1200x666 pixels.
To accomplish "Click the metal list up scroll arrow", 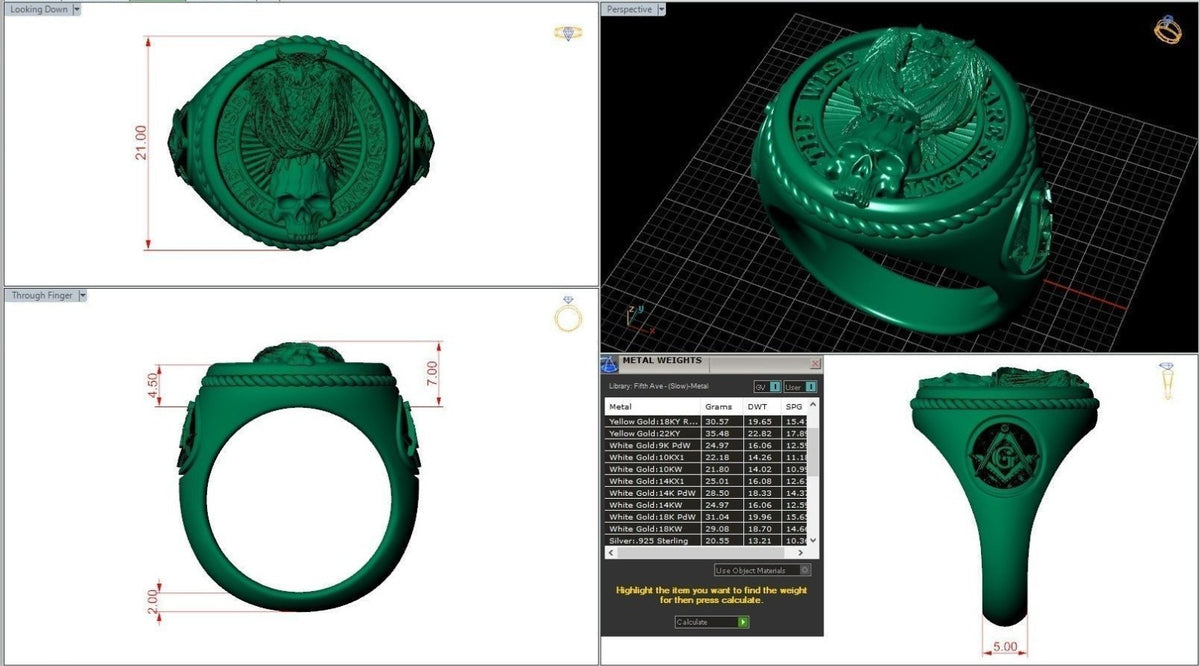I will click(812, 405).
